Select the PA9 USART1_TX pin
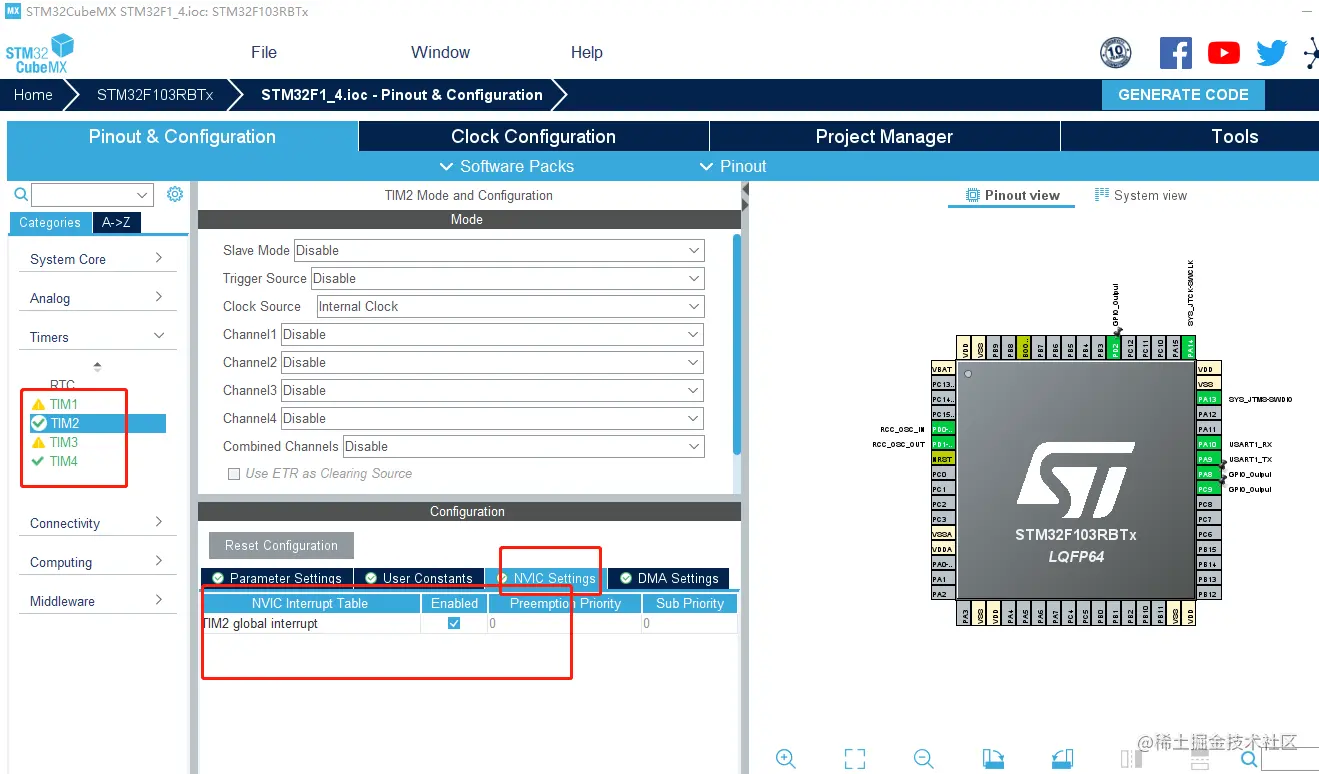Image resolution: width=1319 pixels, height=774 pixels. click(x=1209, y=459)
